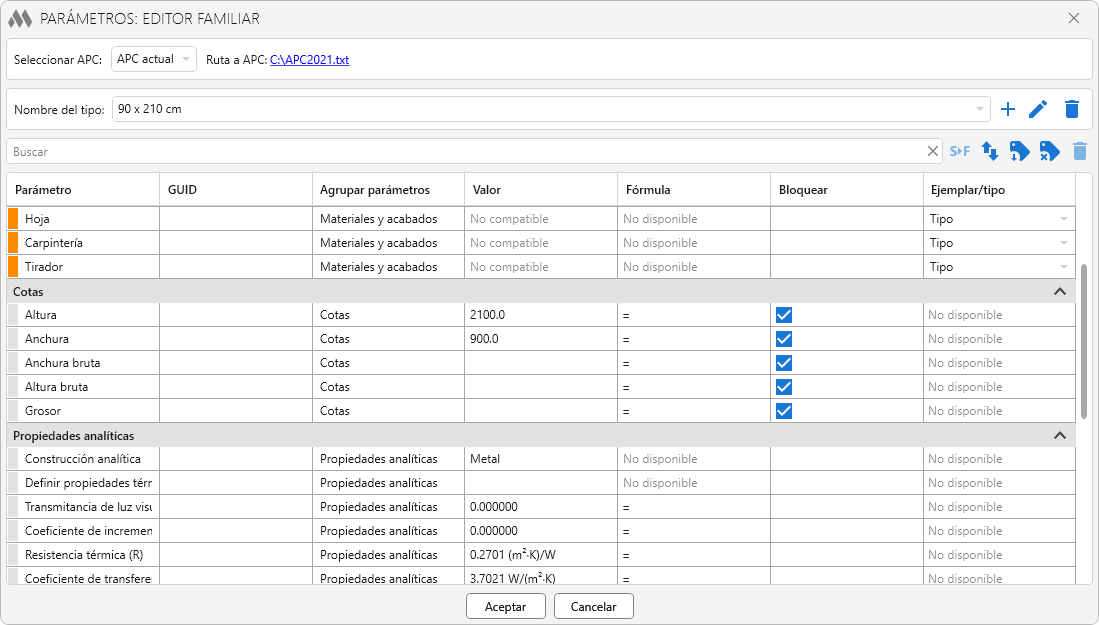Open the Ejemplar/tipo dropdown for Hoja
The image size is (1099, 625).
click(1063, 219)
